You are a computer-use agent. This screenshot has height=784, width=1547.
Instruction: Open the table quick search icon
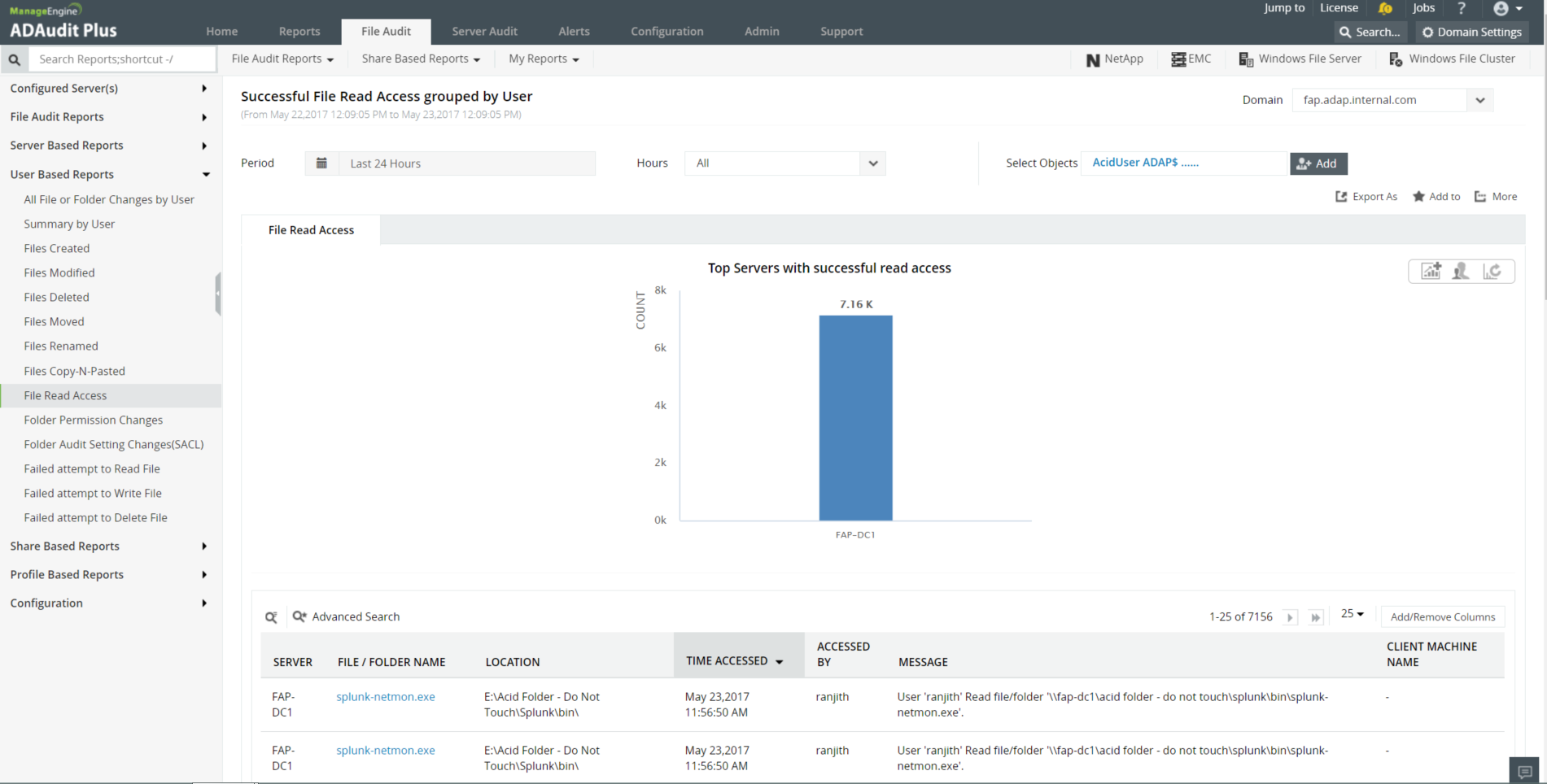(x=271, y=617)
